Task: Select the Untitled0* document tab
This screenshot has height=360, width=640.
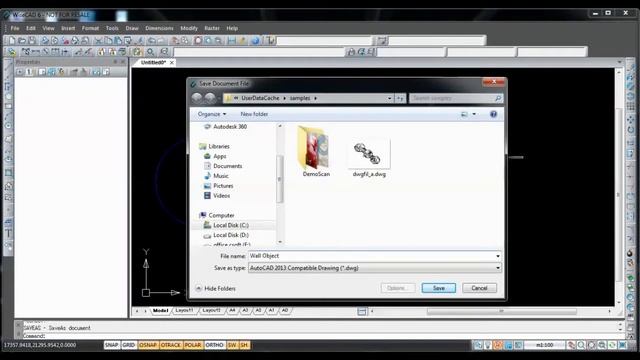Action: tap(153, 62)
